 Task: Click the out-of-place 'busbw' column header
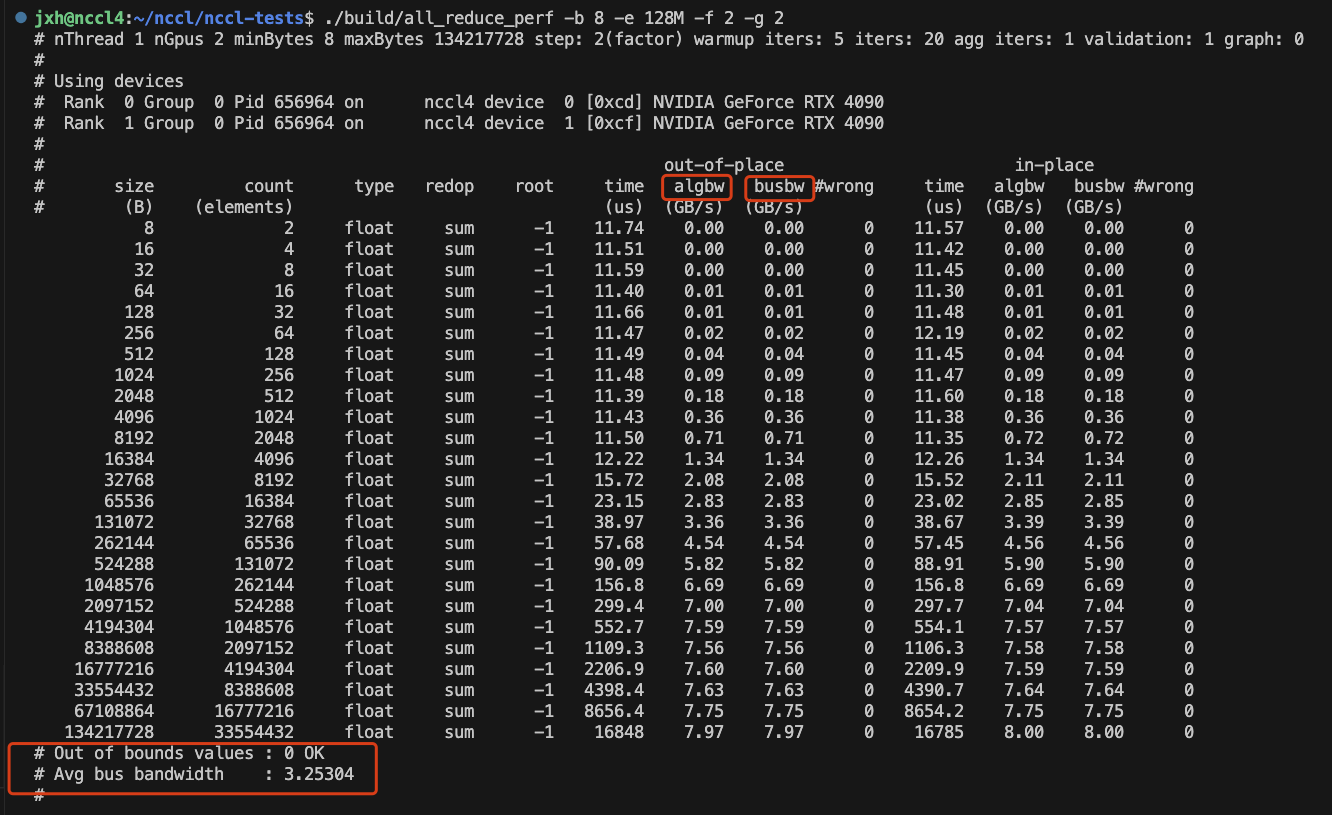tap(778, 186)
